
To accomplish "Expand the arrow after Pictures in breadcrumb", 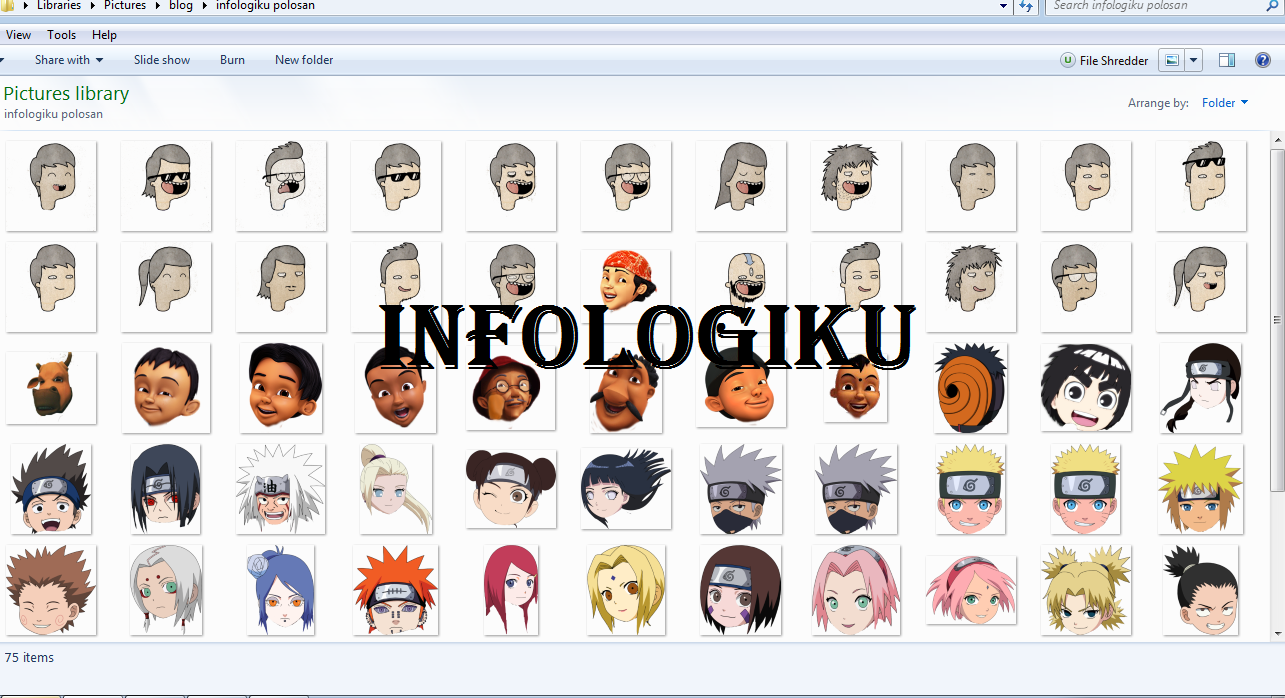I will coord(157,6).
